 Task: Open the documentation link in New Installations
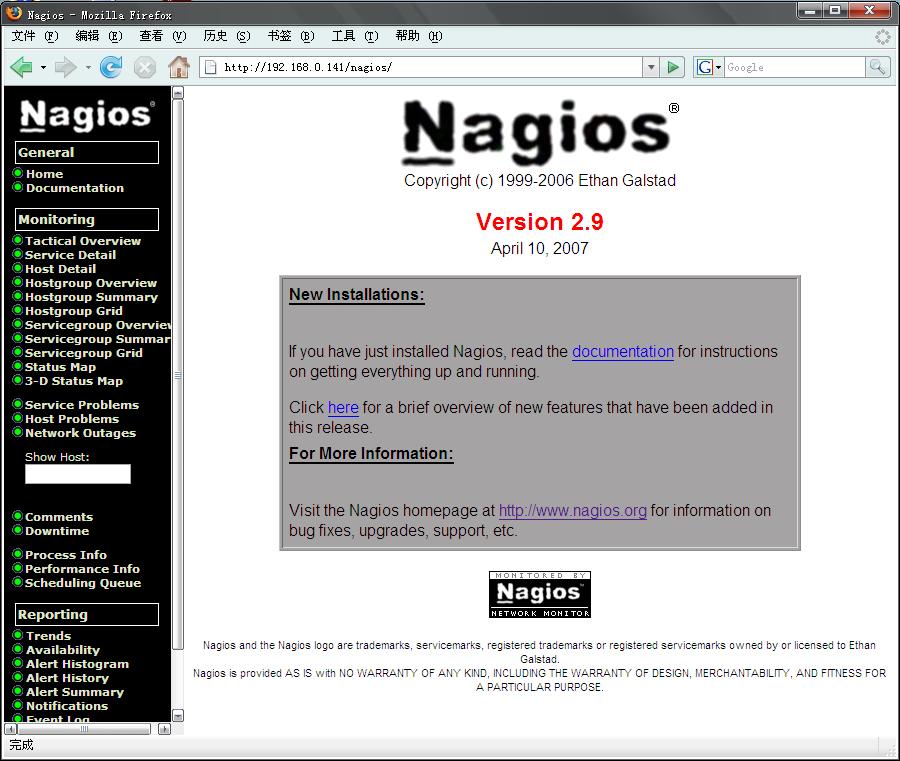[x=623, y=351]
